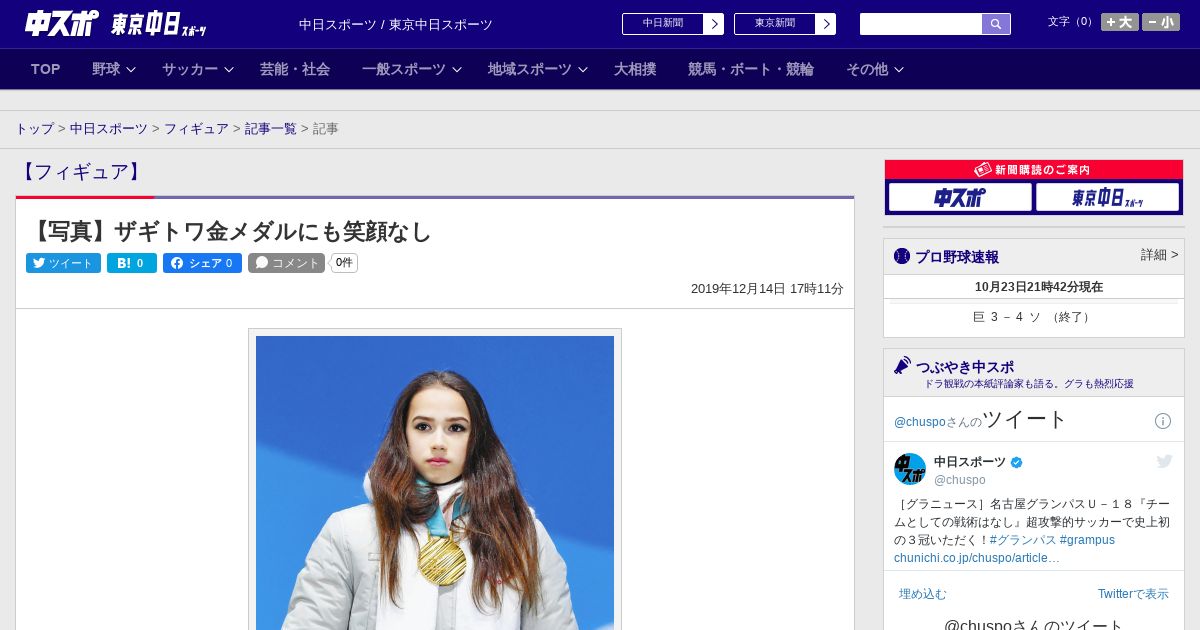The height and width of the screenshot is (630, 1200).
Task: Focus the site search input field
Action: point(921,24)
